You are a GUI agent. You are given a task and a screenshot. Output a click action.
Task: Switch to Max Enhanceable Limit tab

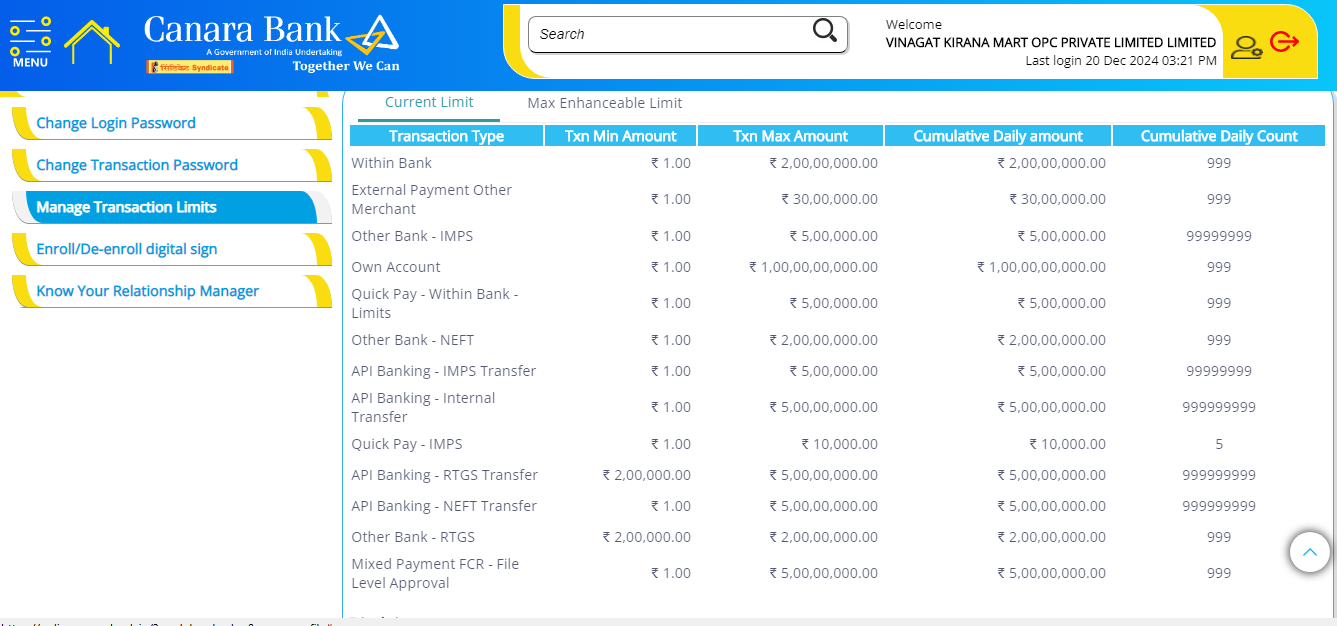(x=605, y=103)
